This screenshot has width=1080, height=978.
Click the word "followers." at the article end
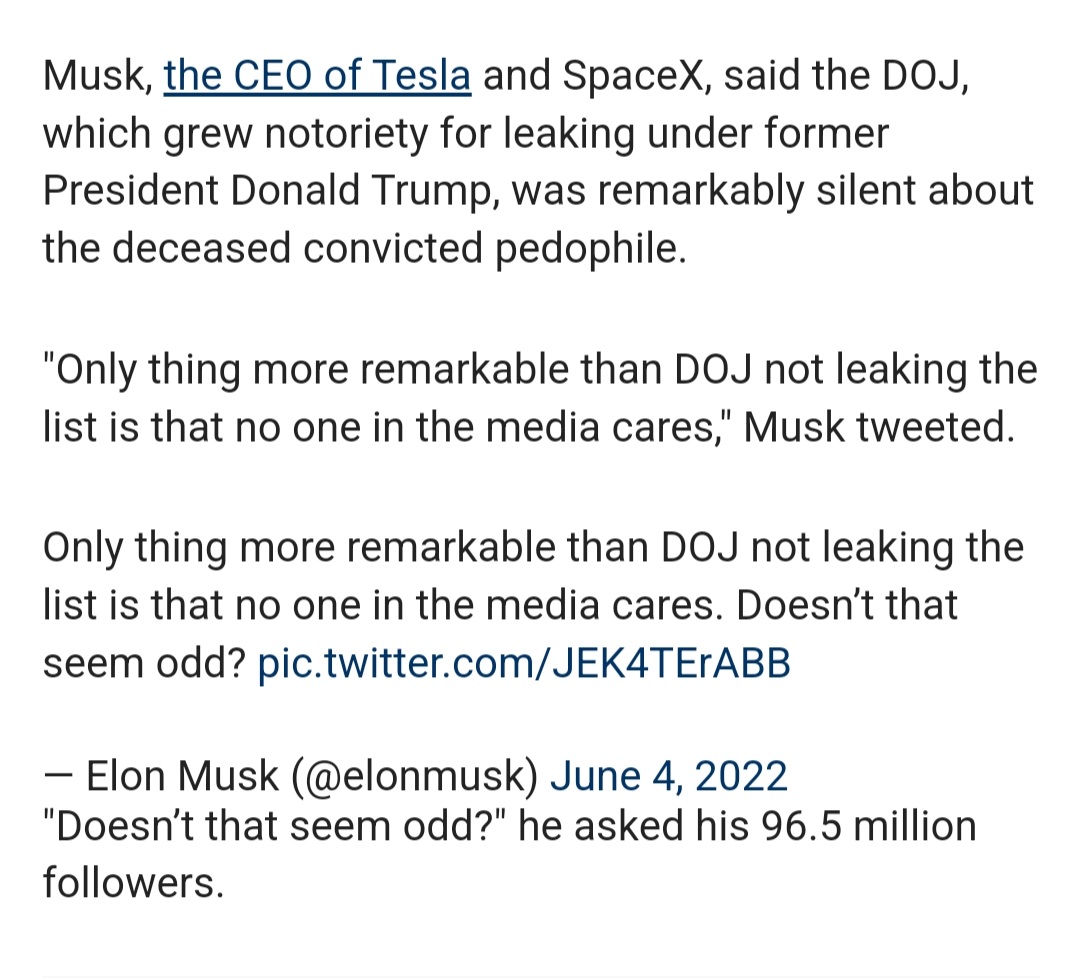click(x=134, y=883)
